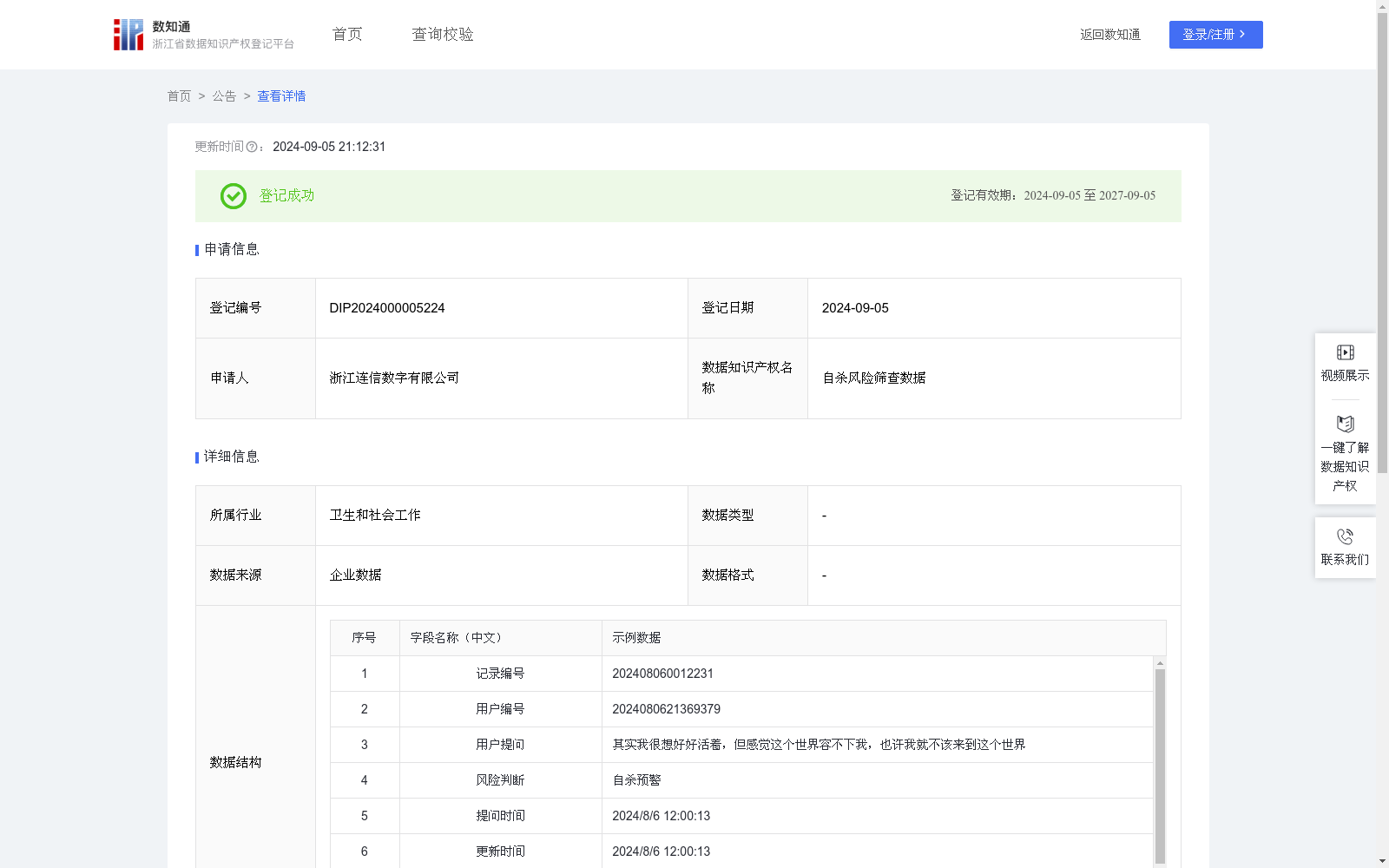Click the 登记有效期 validity period text

tap(1053, 196)
